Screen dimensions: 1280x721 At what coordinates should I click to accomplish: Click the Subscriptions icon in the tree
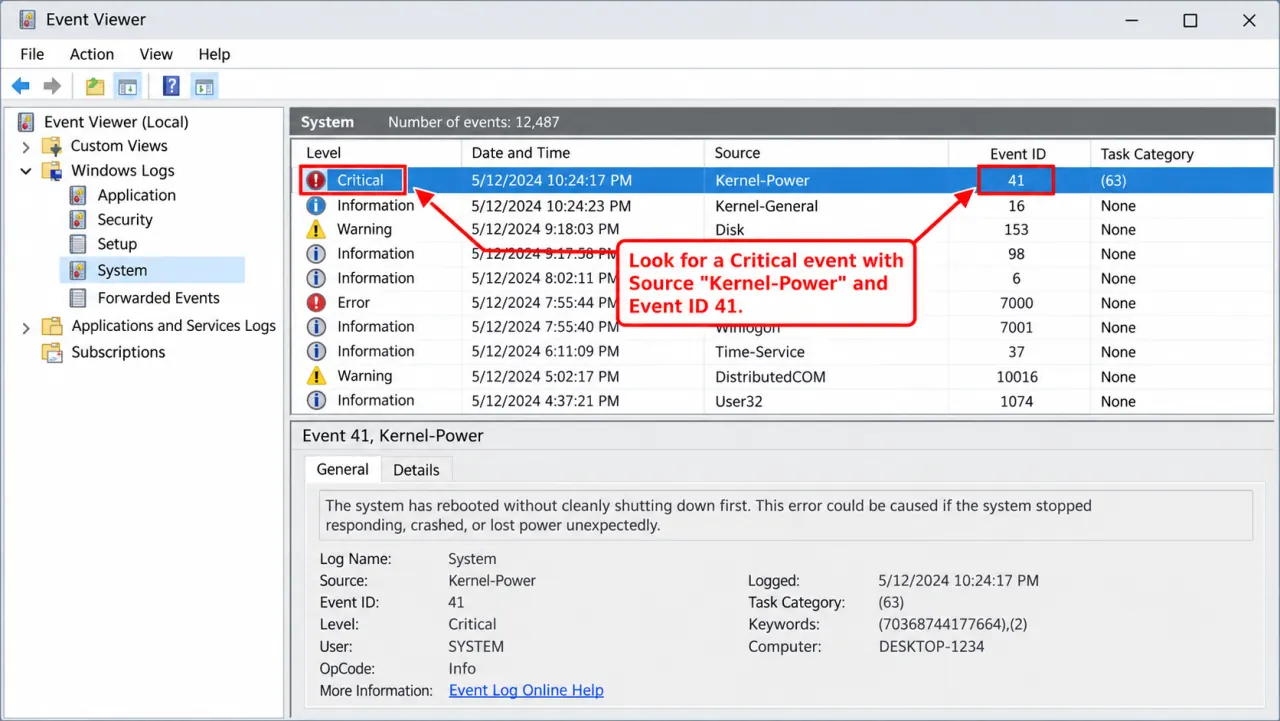click(x=52, y=352)
